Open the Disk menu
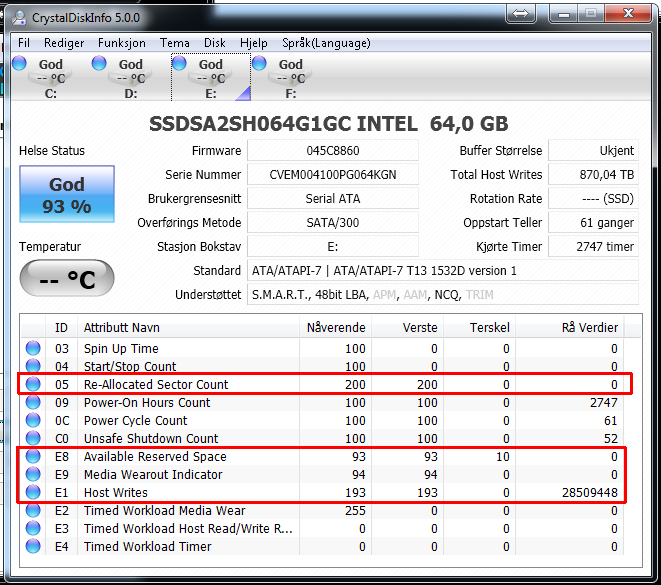Viewport: 661px width, 585px height. pos(215,43)
